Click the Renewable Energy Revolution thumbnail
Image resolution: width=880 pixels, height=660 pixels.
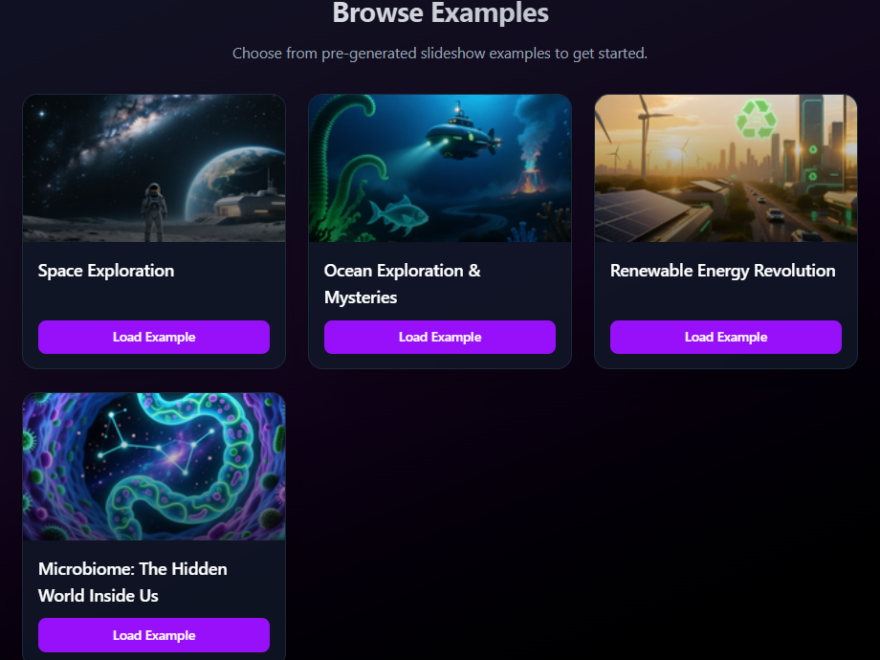(725, 167)
